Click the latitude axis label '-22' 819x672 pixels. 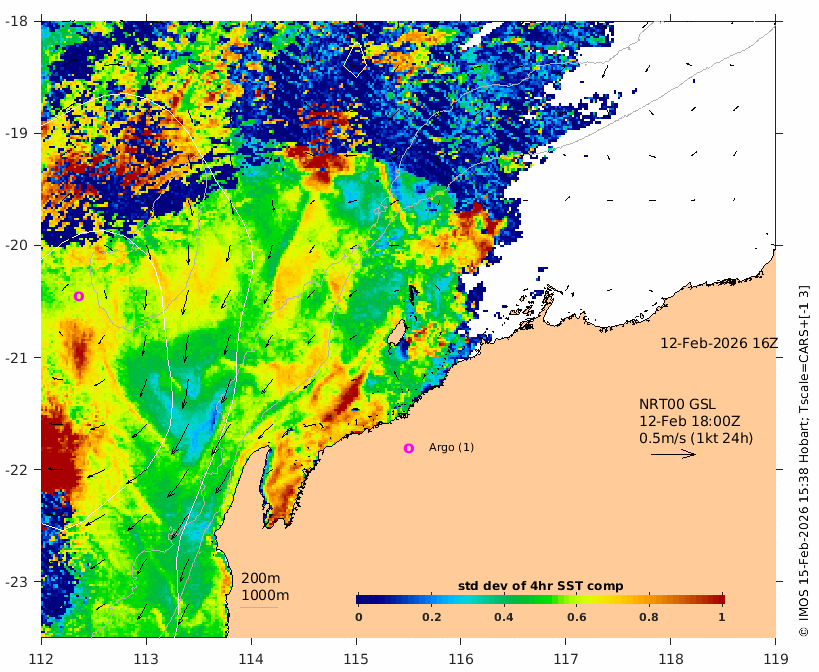point(16,469)
